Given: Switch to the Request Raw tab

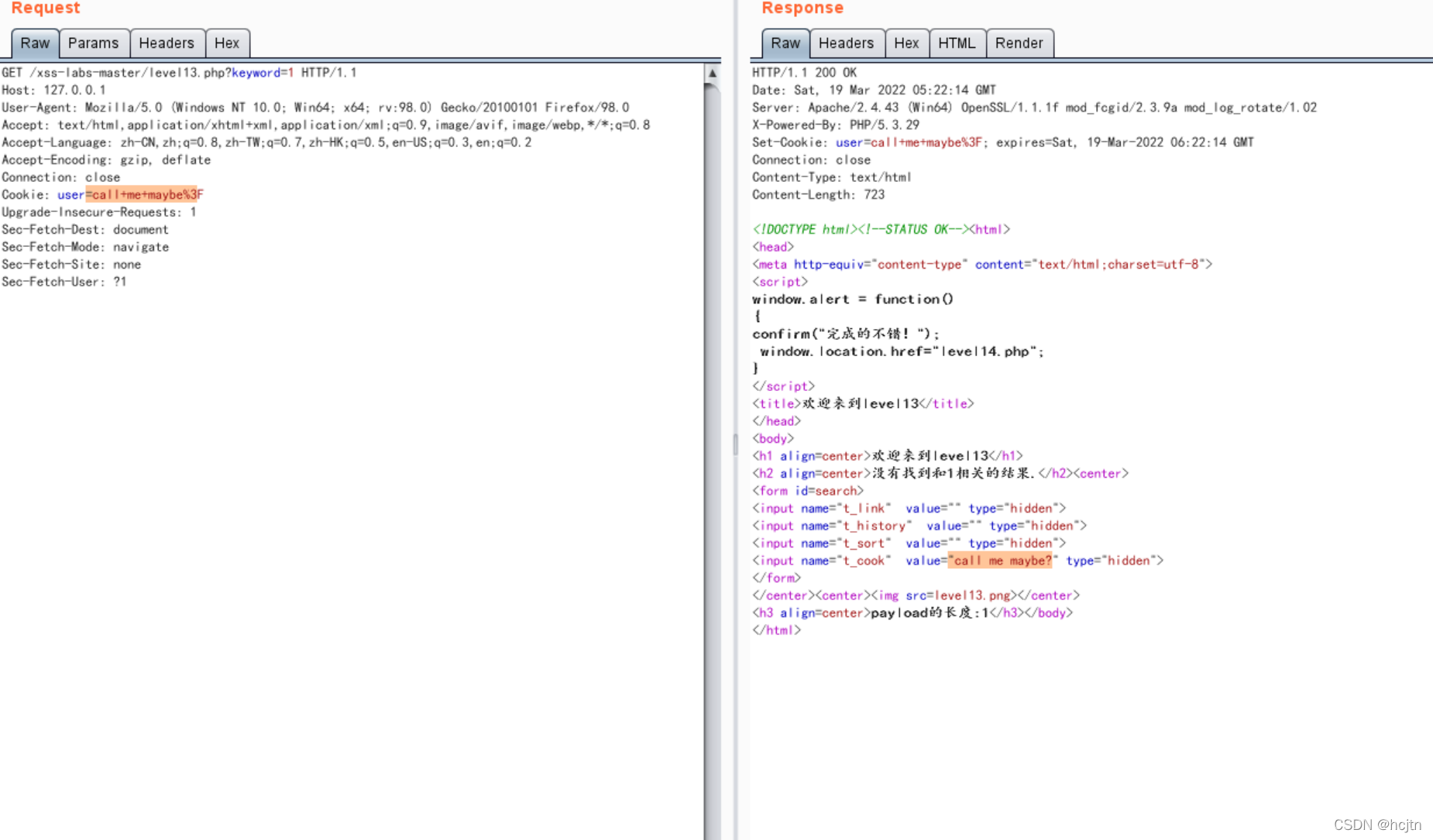Looking at the screenshot, I should pos(35,43).
